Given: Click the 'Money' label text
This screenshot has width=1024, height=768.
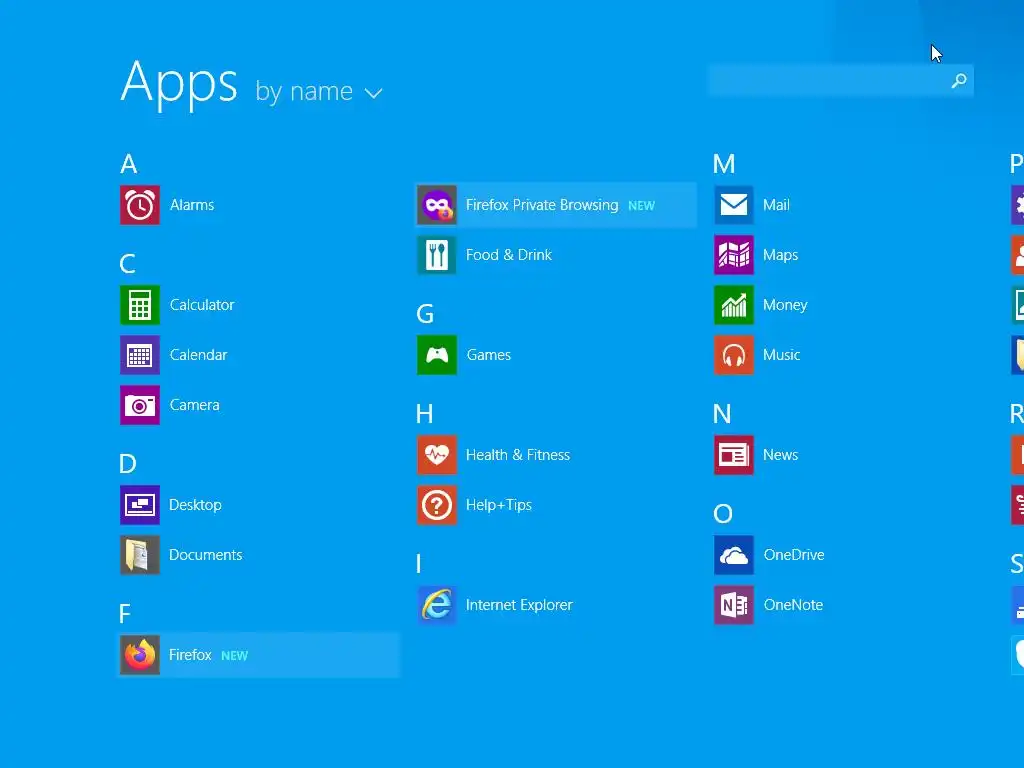Looking at the screenshot, I should [785, 305].
